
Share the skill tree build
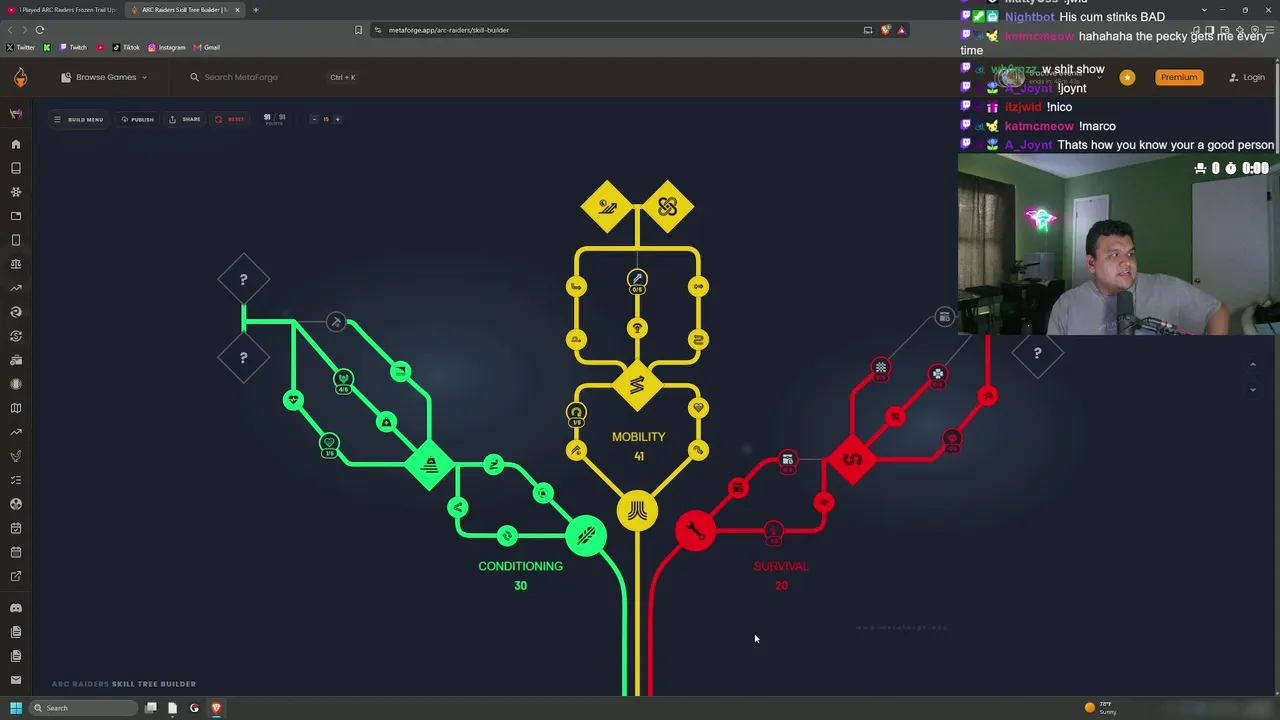[x=185, y=119]
